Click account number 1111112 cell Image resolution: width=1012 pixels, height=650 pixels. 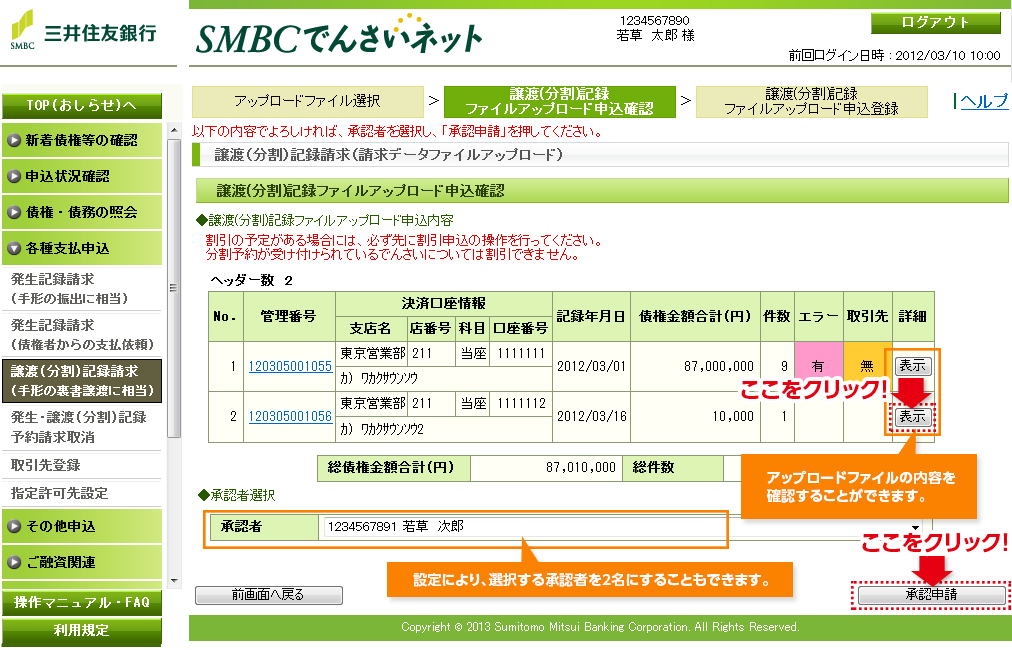521,403
